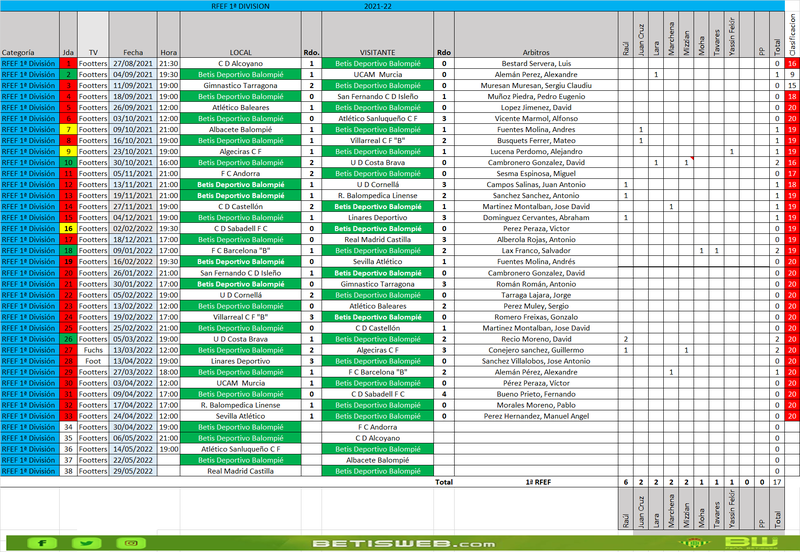Select referee 'Sesma Espinosa, Miguel'
The width and height of the screenshot is (800, 552).
pyautogui.click(x=536, y=173)
